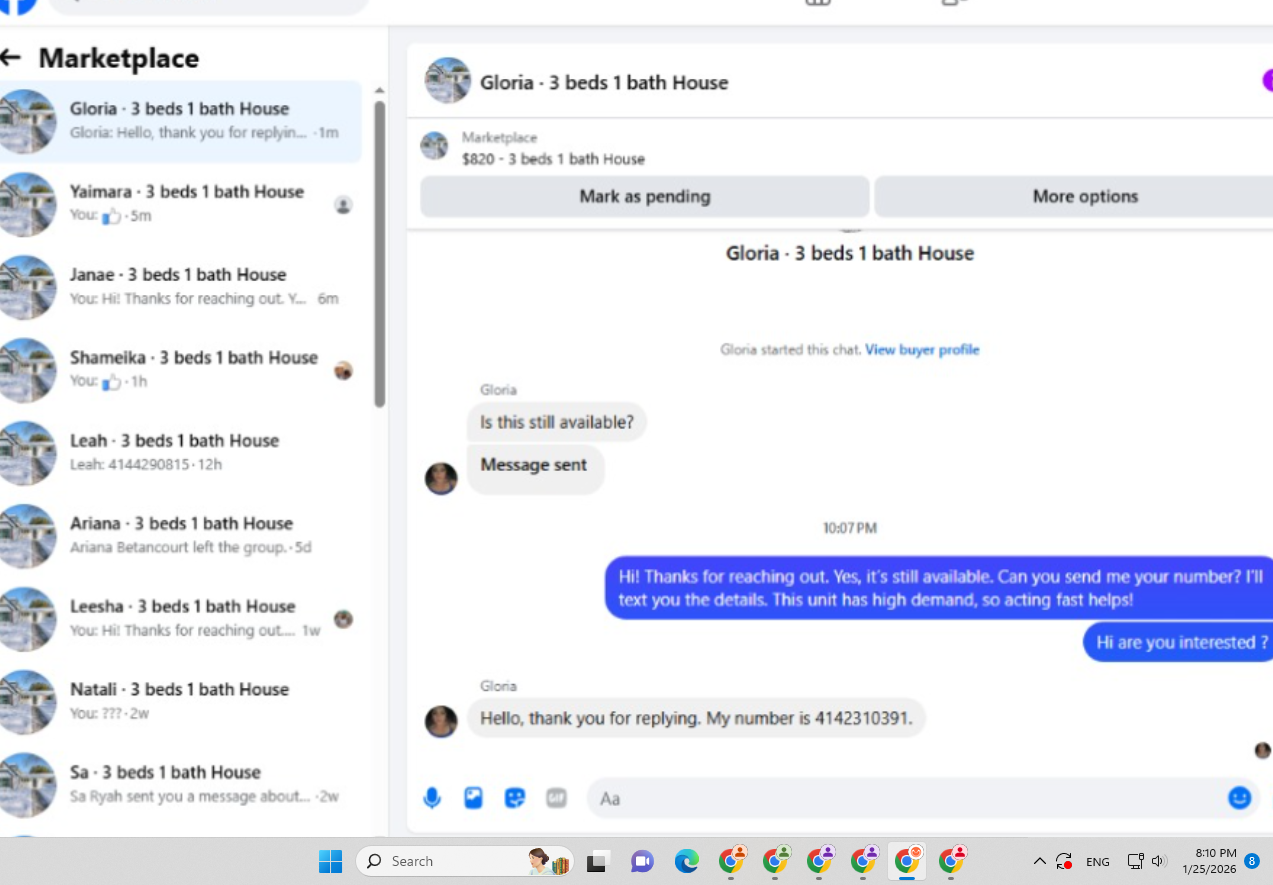
Task: Open the GIF picker icon
Action: 557,798
